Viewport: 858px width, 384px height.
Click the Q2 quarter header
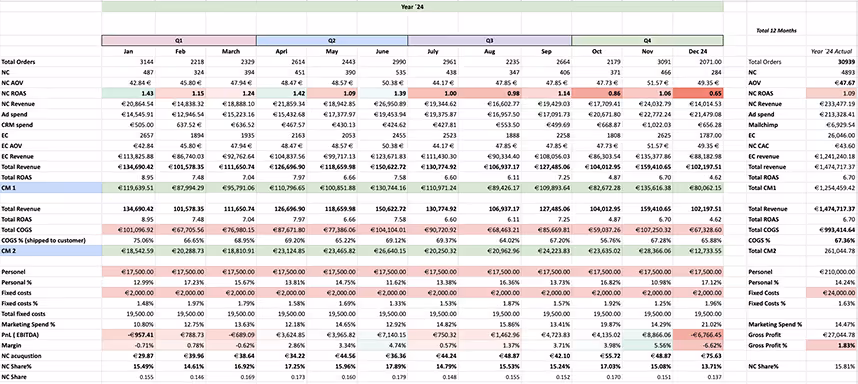(x=332, y=40)
